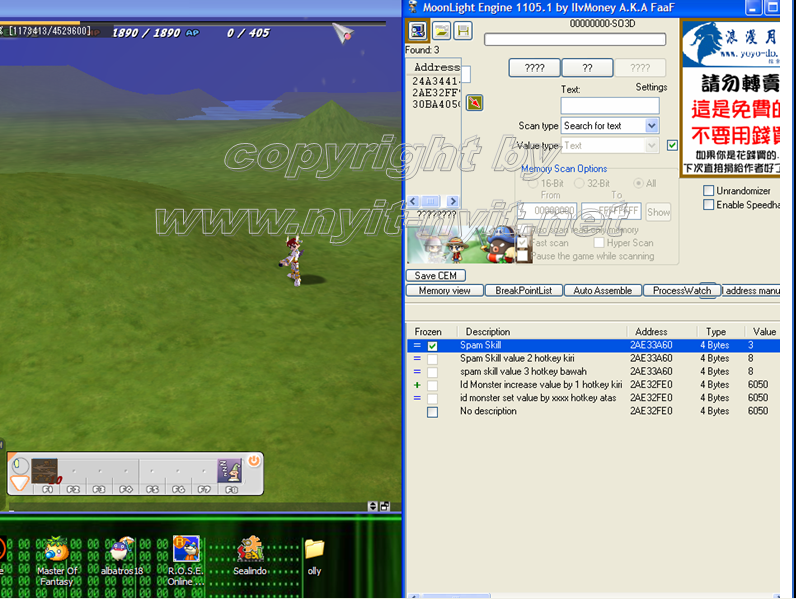Open Master Of Fantasy desktop icon
The width and height of the screenshot is (796, 600).
(x=57, y=561)
